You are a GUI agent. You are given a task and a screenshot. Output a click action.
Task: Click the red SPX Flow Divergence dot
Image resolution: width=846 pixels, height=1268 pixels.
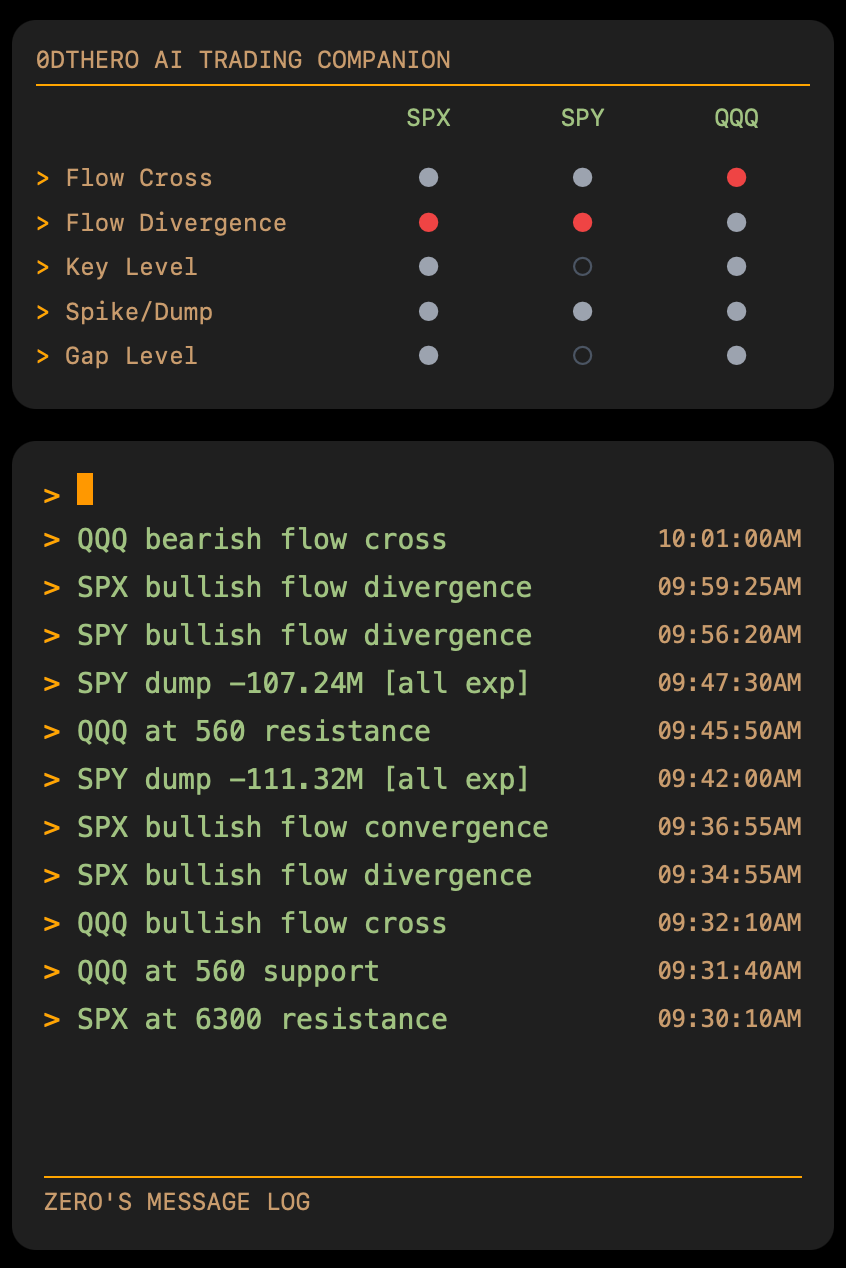[x=428, y=222]
